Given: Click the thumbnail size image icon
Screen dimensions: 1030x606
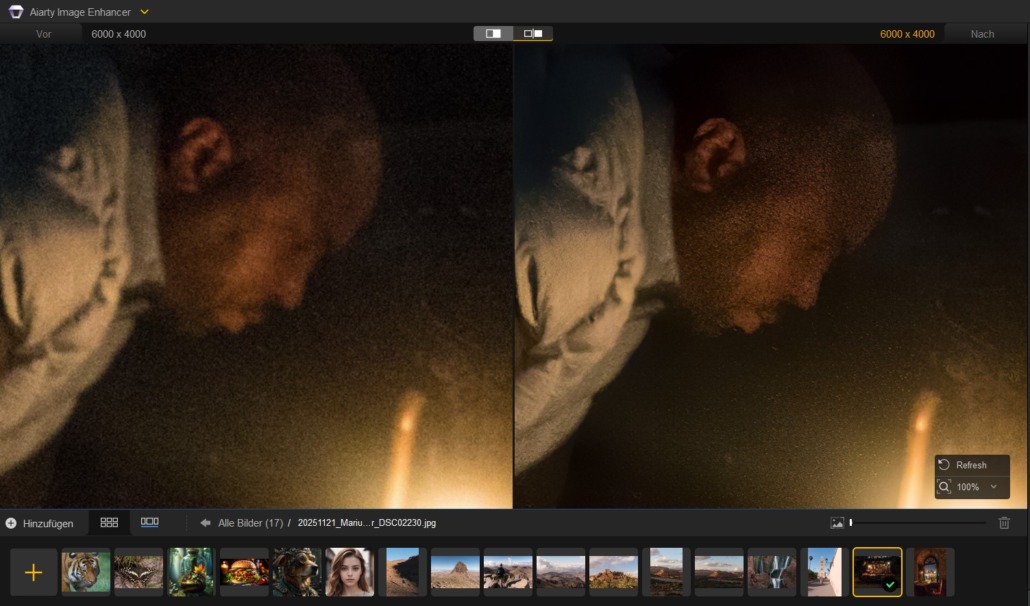Looking at the screenshot, I should pos(837,523).
